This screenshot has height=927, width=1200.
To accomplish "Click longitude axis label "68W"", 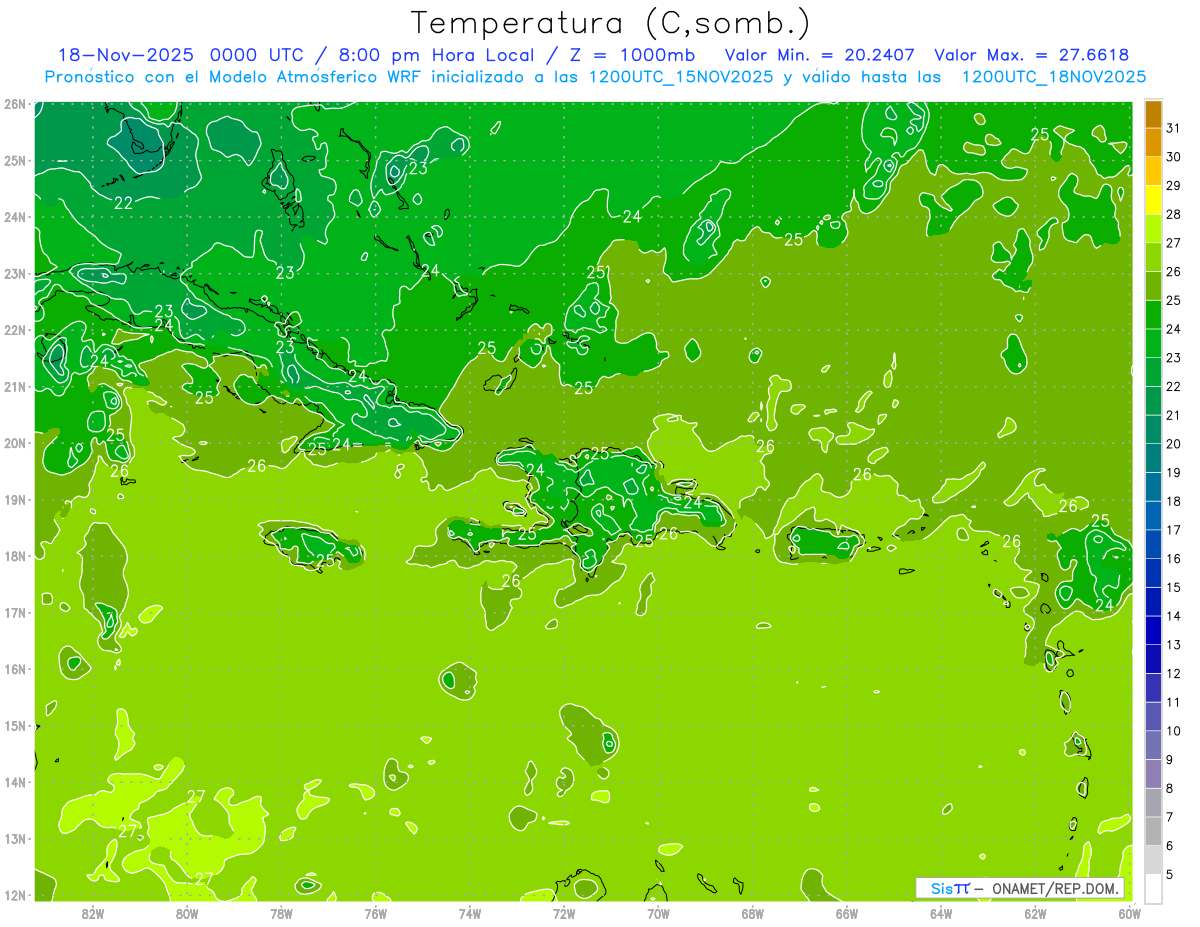I will pos(753,913).
